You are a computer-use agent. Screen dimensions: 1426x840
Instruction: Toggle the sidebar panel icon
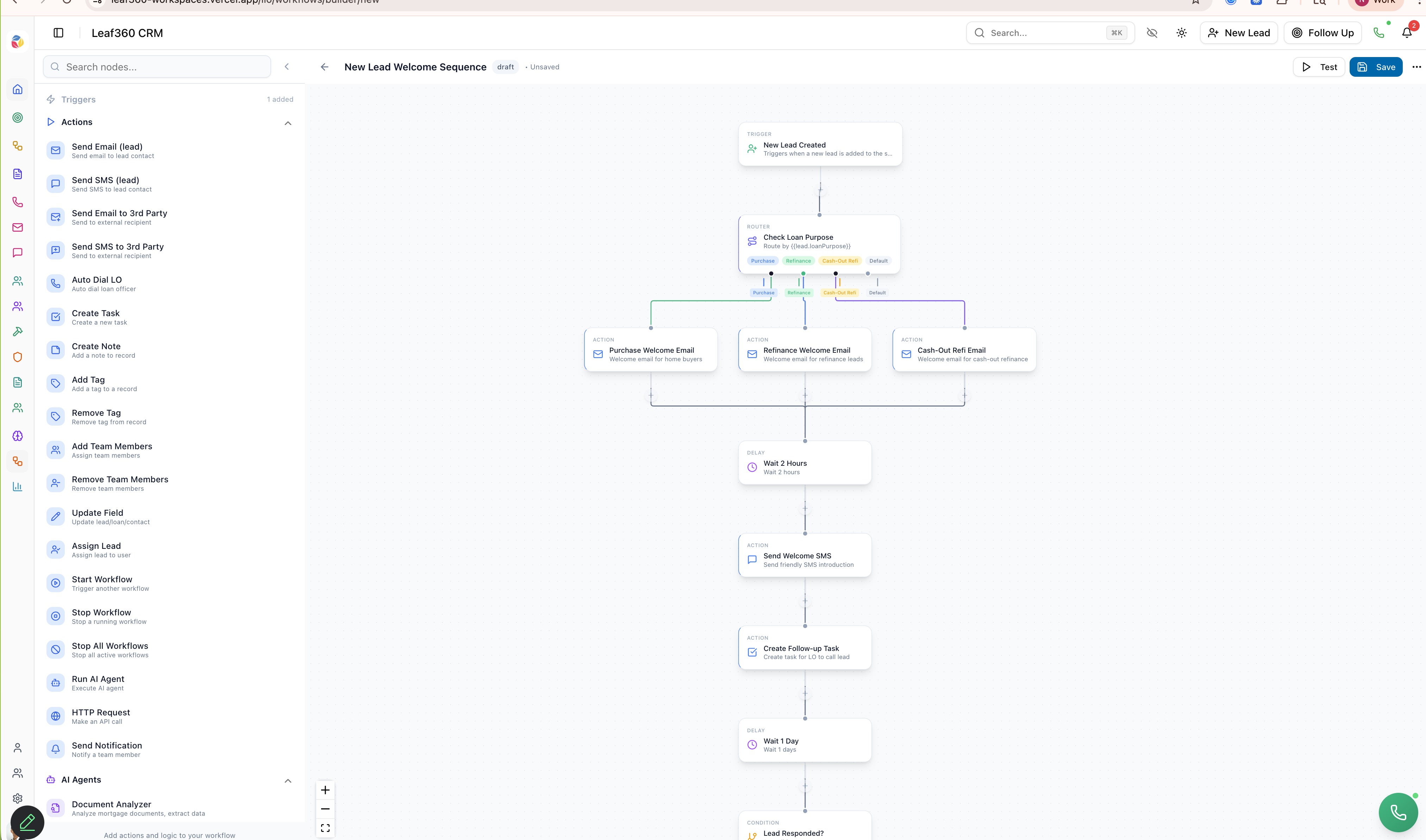coord(58,33)
